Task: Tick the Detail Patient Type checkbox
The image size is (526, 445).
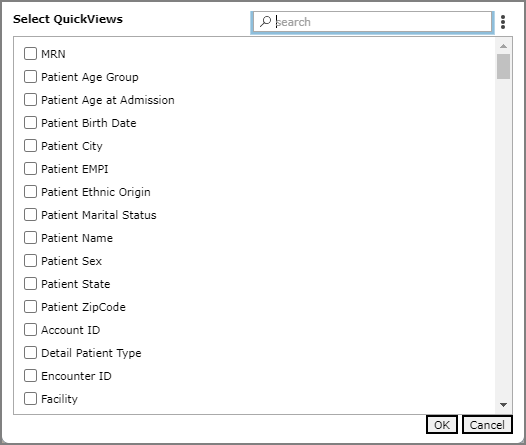Action: 30,353
